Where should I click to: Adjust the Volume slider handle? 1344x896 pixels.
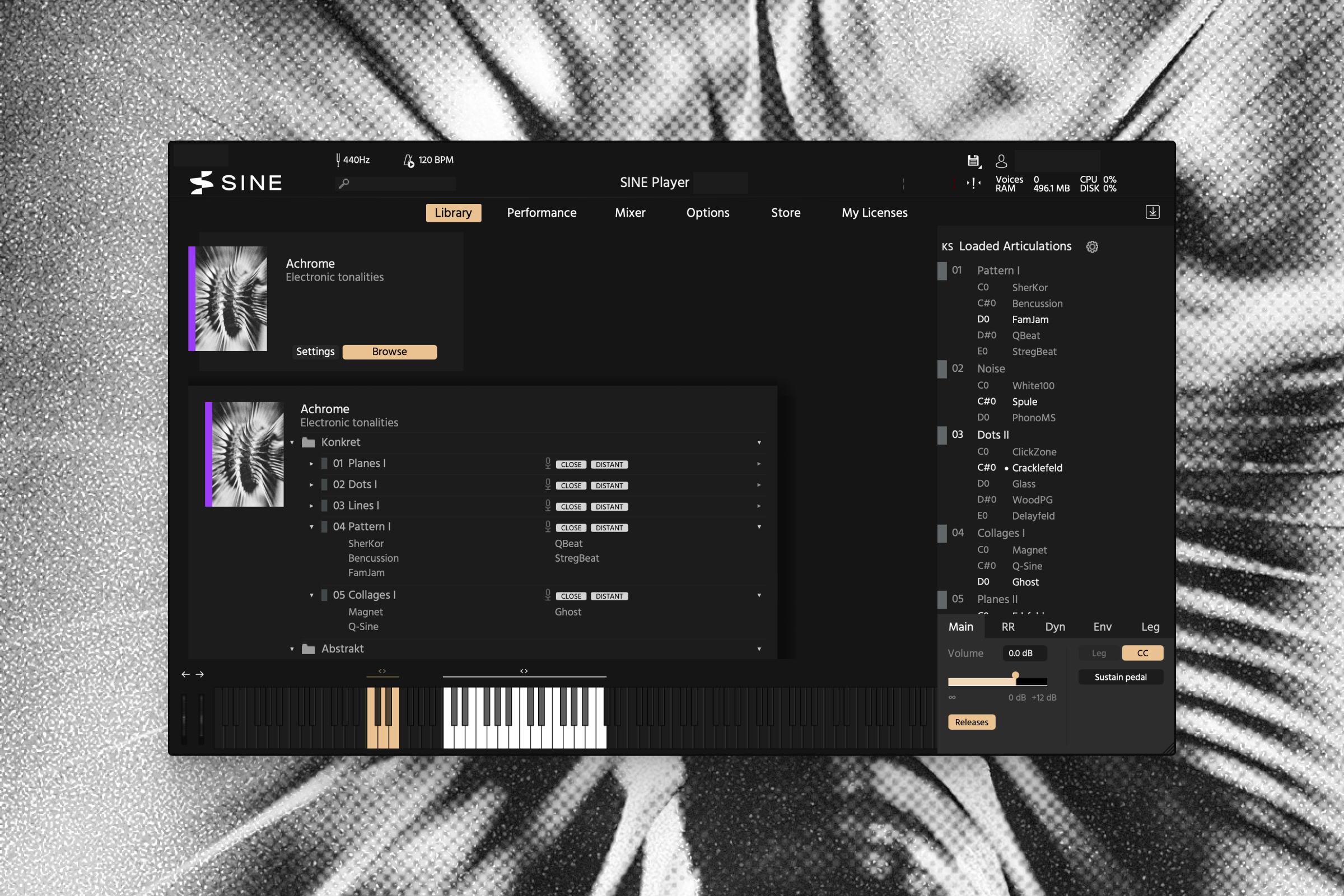click(x=1015, y=676)
